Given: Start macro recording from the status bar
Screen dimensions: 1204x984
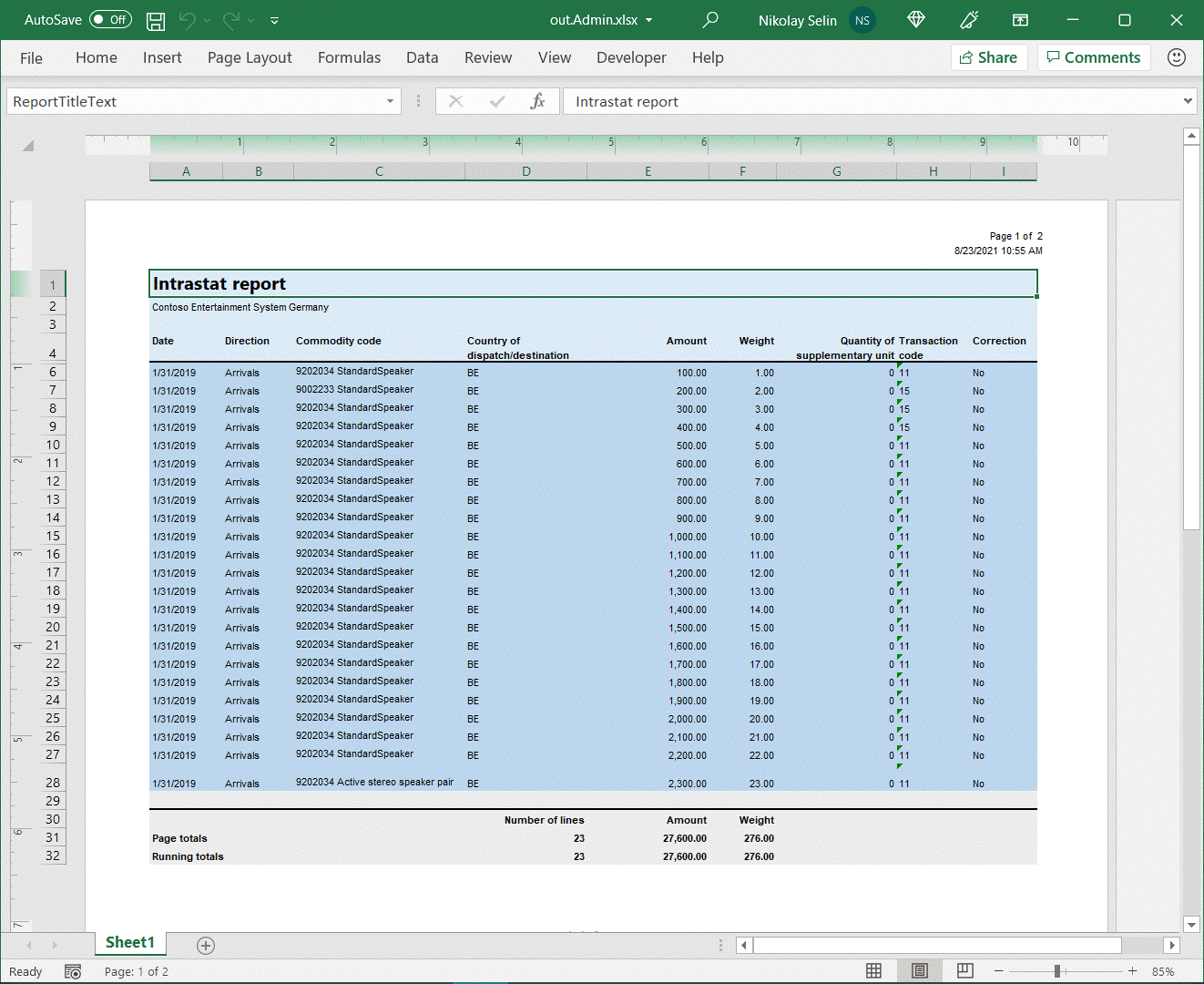Looking at the screenshot, I should pyautogui.click(x=73, y=971).
